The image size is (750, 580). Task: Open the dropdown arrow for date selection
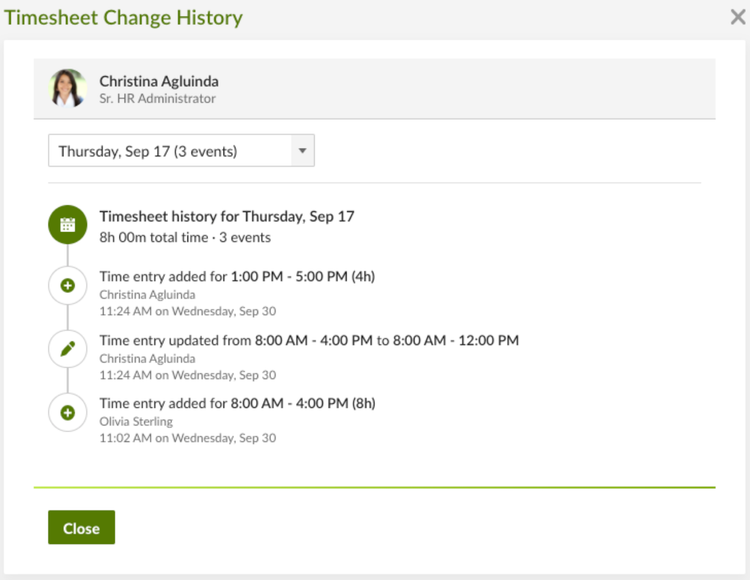(302, 151)
